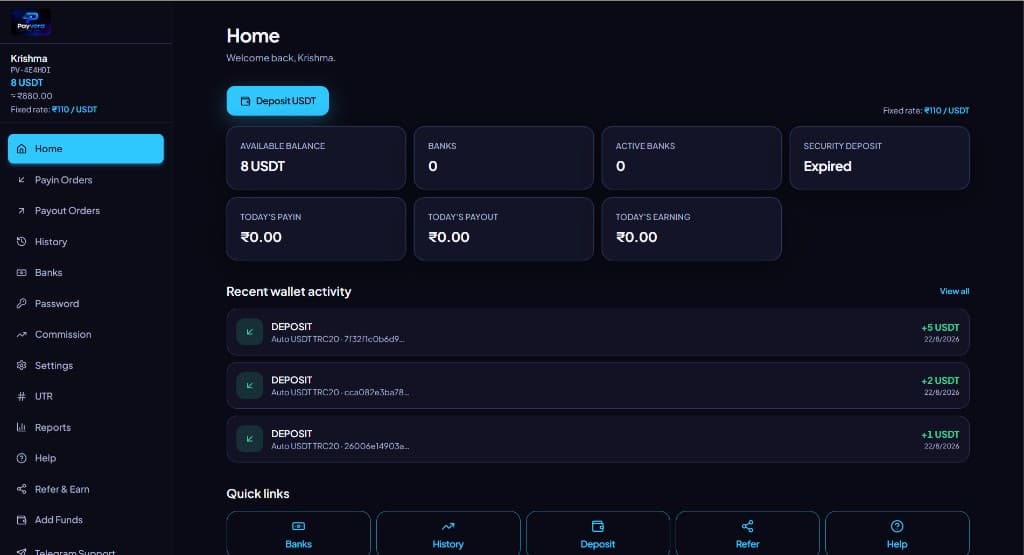Open the Reports sidebar entry
The image size is (1024, 555).
coord(86,427)
